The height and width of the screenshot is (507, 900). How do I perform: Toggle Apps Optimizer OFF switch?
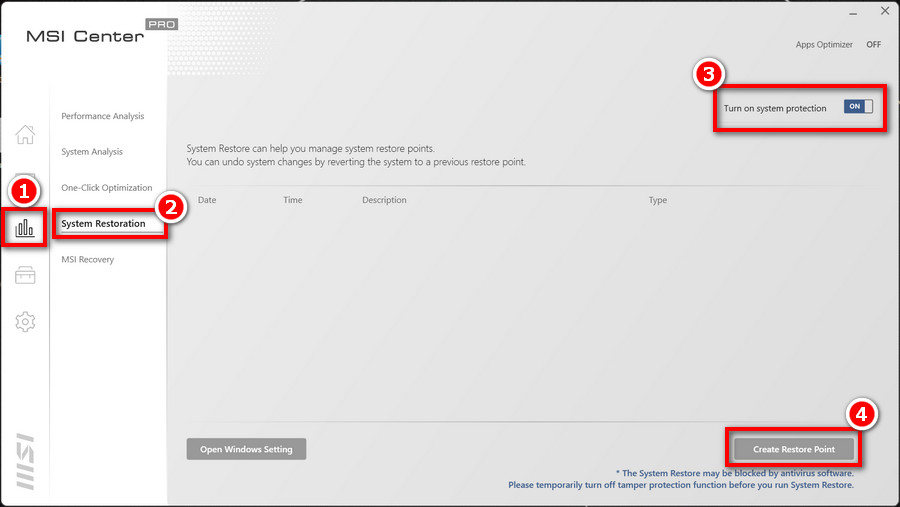(x=874, y=44)
